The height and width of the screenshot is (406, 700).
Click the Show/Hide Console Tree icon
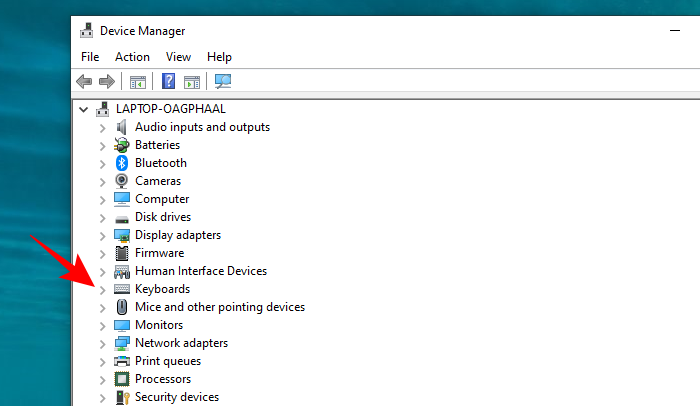coord(138,81)
